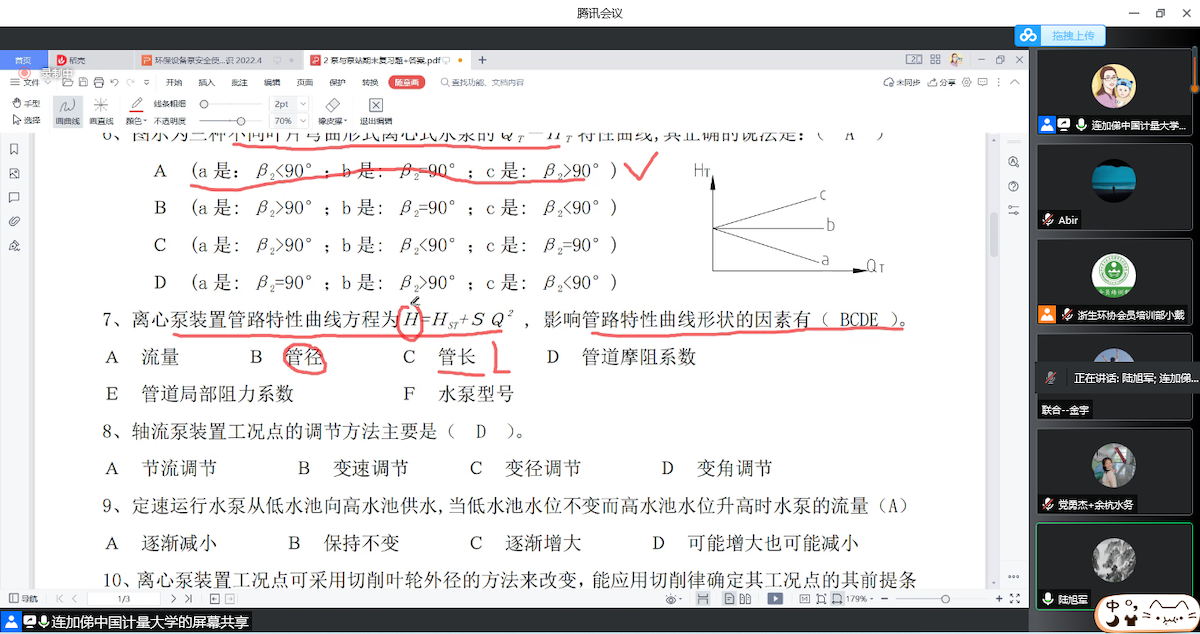Open the 开始 ribbon tab
Viewport: 1200px width, 634px height.
tap(174, 82)
